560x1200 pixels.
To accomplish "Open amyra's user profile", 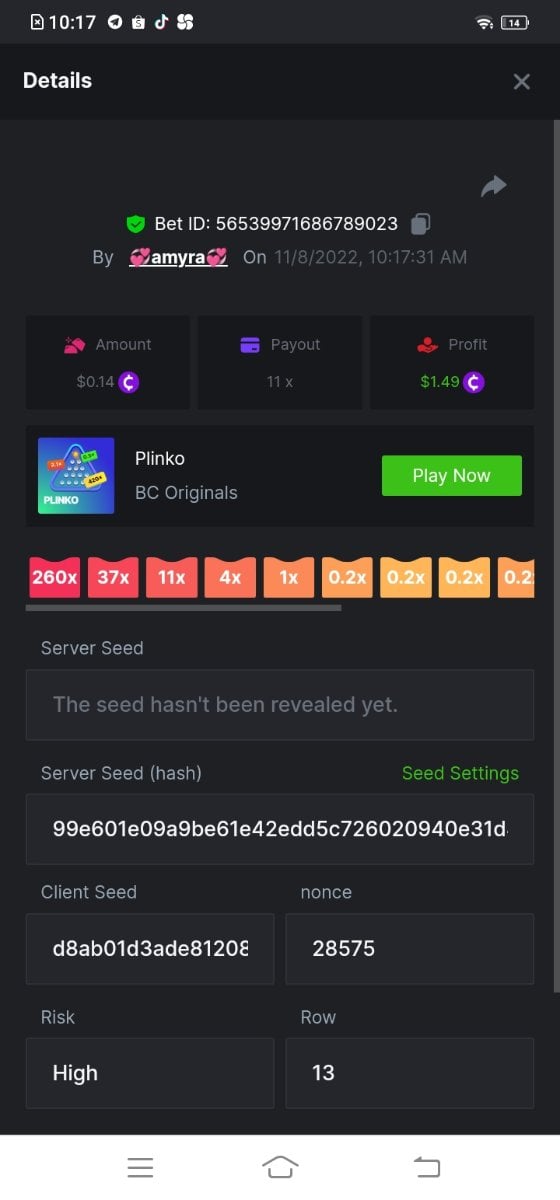I will 178,257.
